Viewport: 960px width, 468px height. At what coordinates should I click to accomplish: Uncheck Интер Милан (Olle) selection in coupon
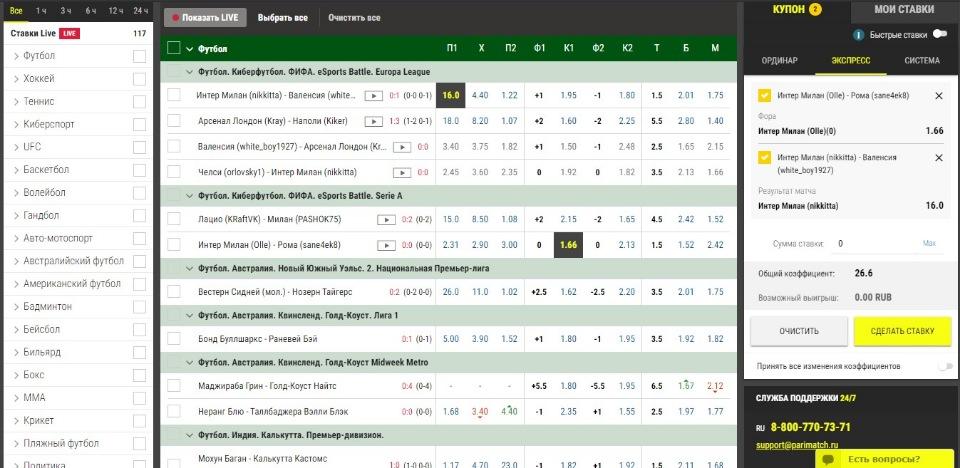[764, 96]
